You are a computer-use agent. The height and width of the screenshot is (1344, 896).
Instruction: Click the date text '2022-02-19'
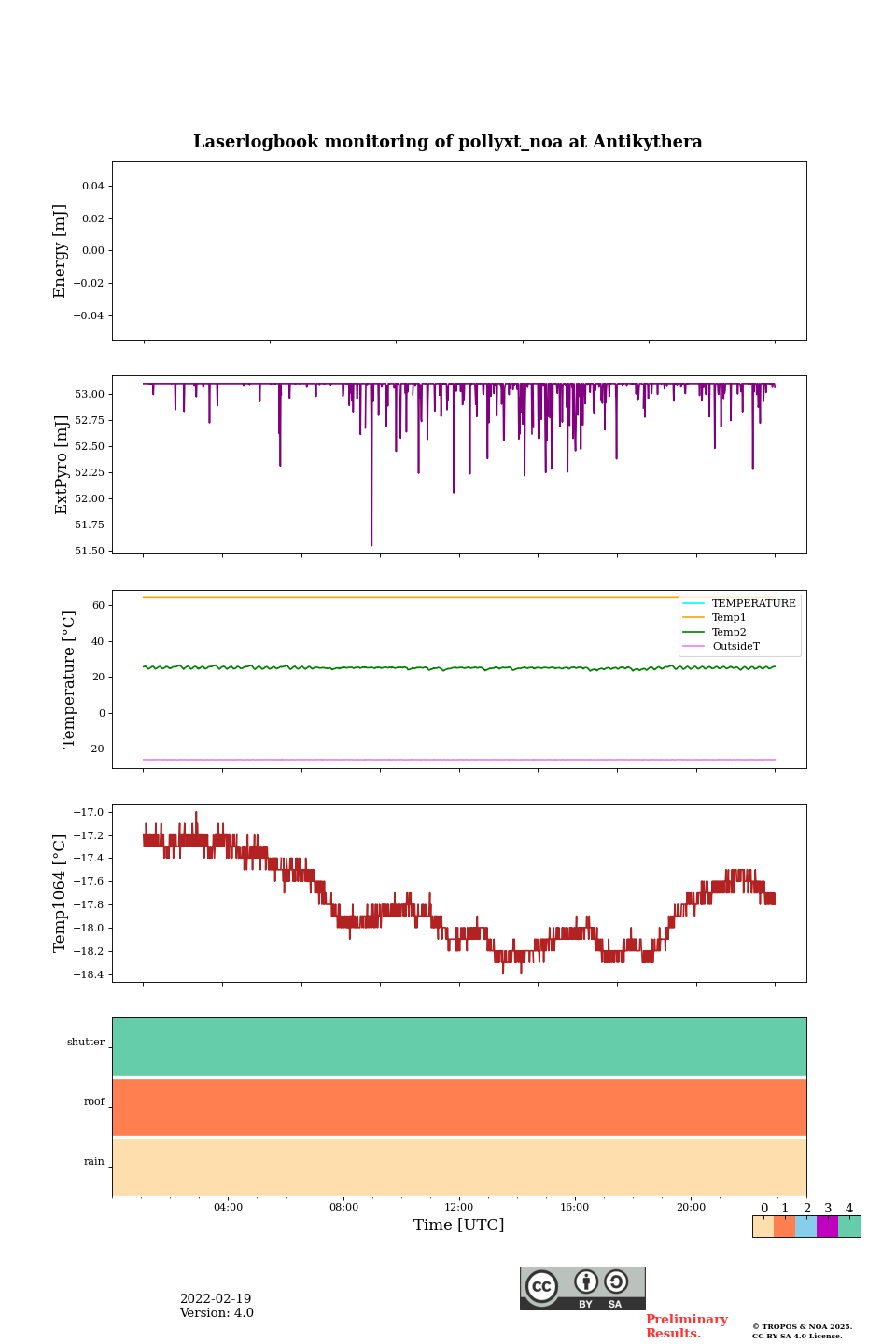tap(216, 1298)
